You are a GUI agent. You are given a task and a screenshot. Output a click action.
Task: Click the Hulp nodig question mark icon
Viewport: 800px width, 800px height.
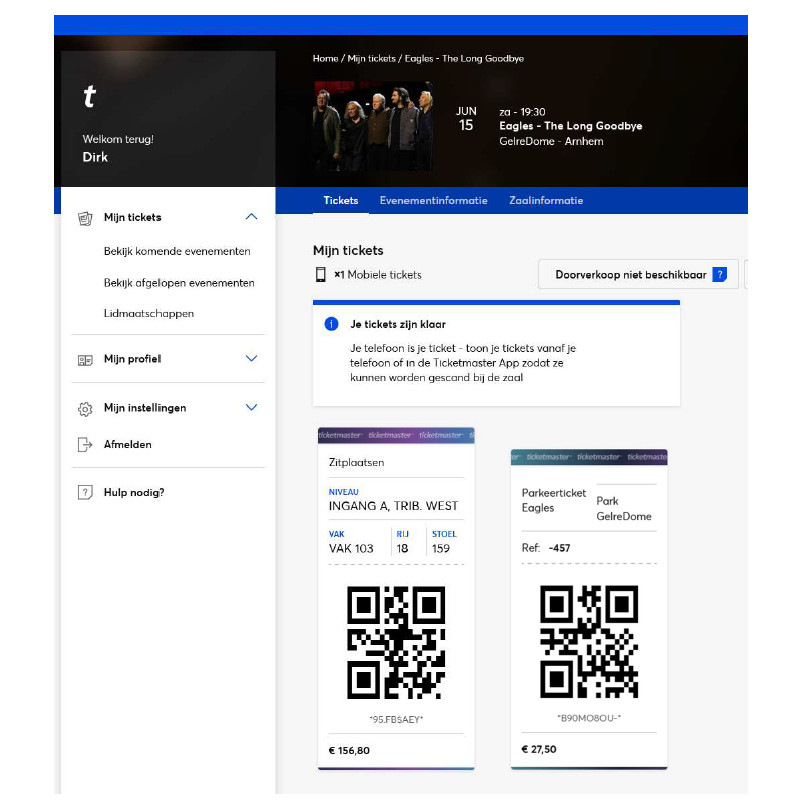point(85,492)
